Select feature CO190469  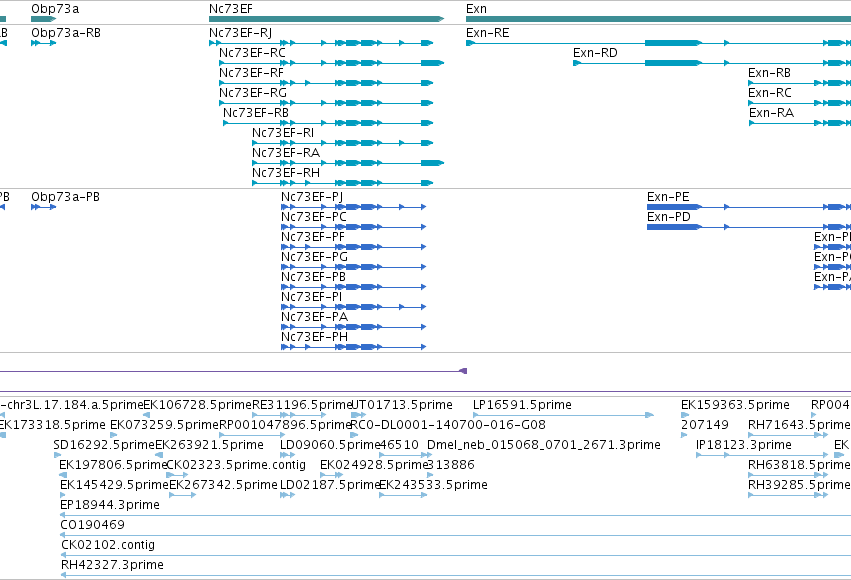pyautogui.click(x=92, y=526)
